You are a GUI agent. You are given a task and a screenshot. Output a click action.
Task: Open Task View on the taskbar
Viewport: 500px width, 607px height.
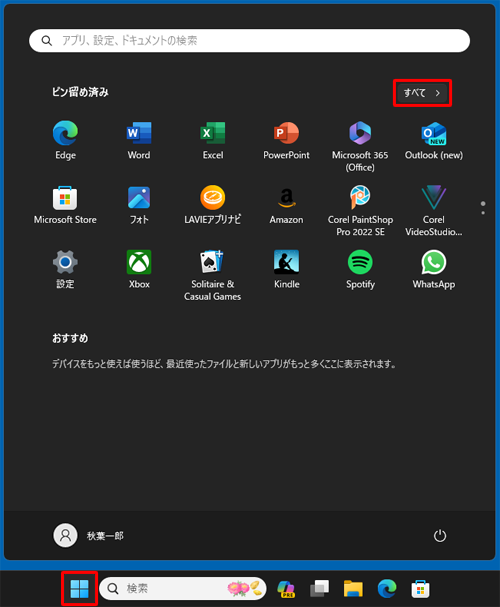pyautogui.click(x=320, y=589)
